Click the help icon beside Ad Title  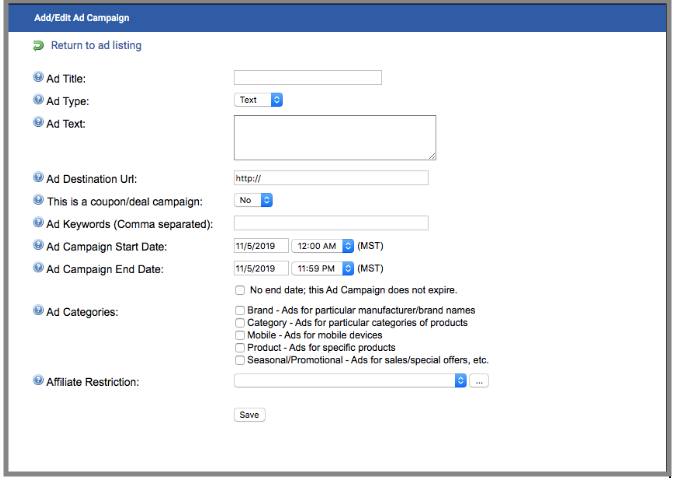click(x=38, y=77)
